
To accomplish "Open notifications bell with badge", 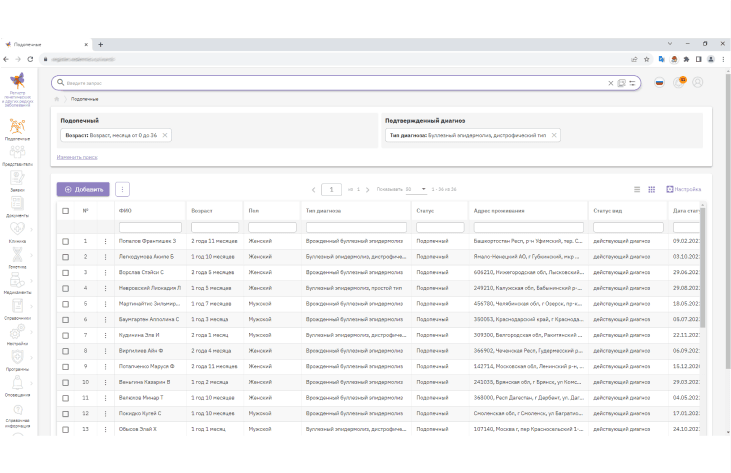I will [x=679, y=82].
